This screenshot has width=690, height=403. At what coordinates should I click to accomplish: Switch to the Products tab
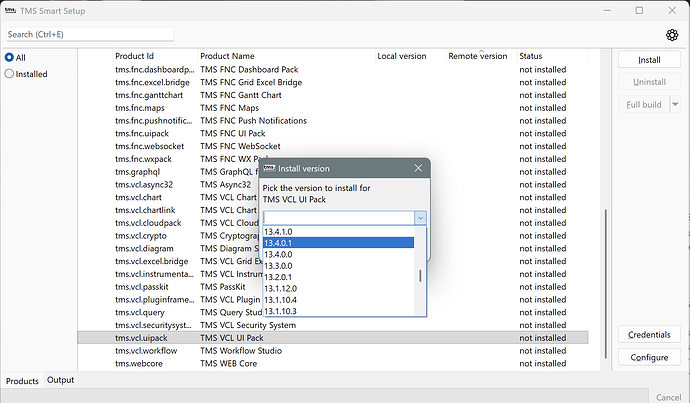(22, 381)
